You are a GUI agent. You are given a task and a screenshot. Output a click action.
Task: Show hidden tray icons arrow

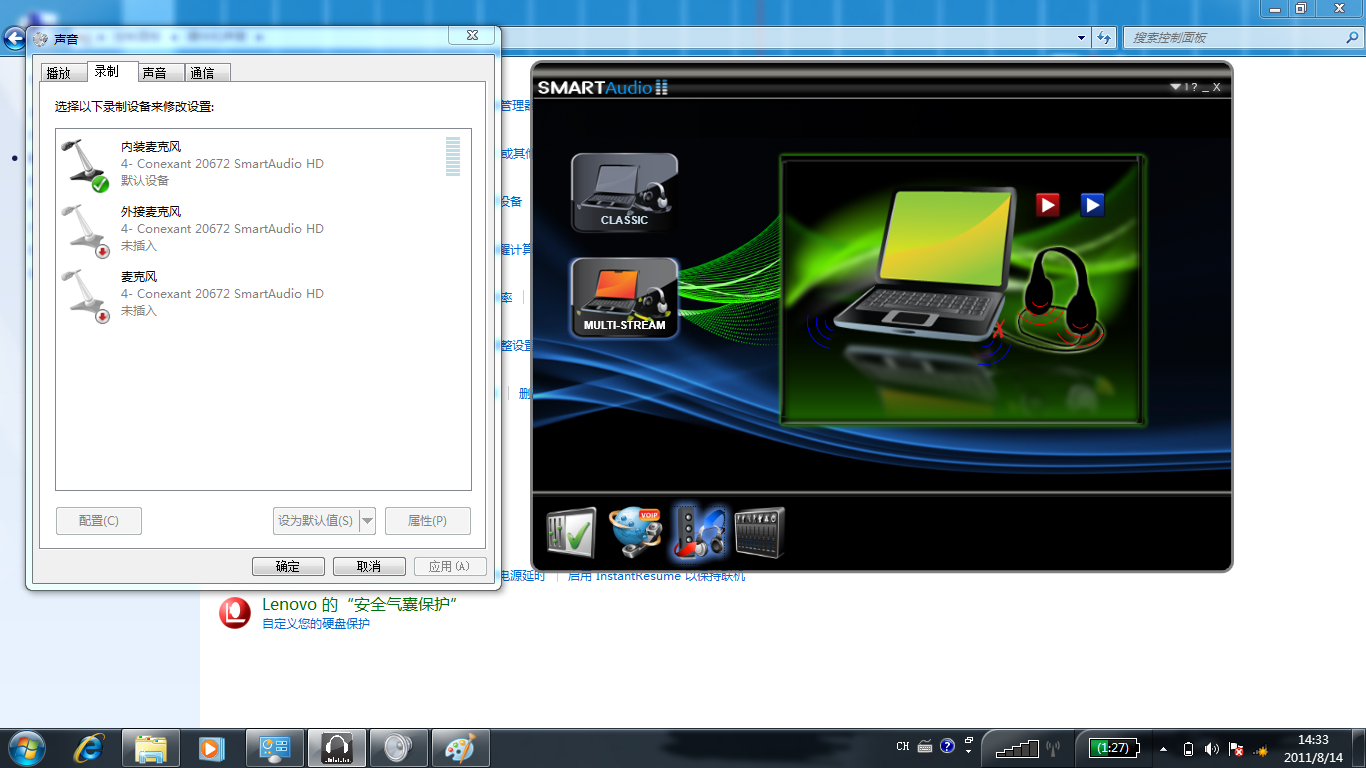point(1164,749)
